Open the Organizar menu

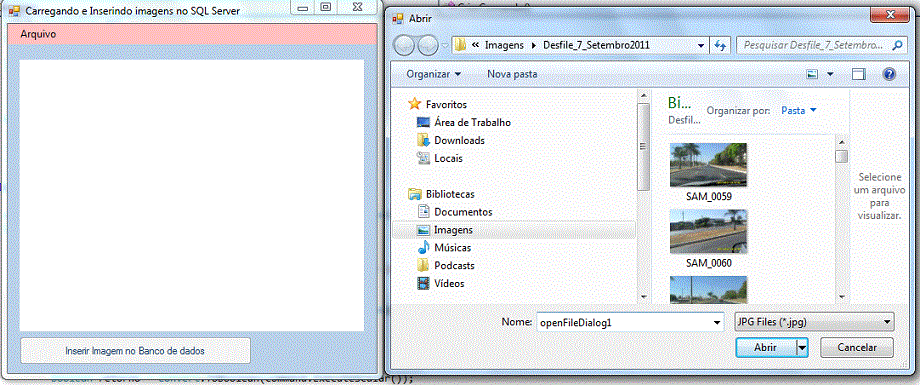coord(434,75)
